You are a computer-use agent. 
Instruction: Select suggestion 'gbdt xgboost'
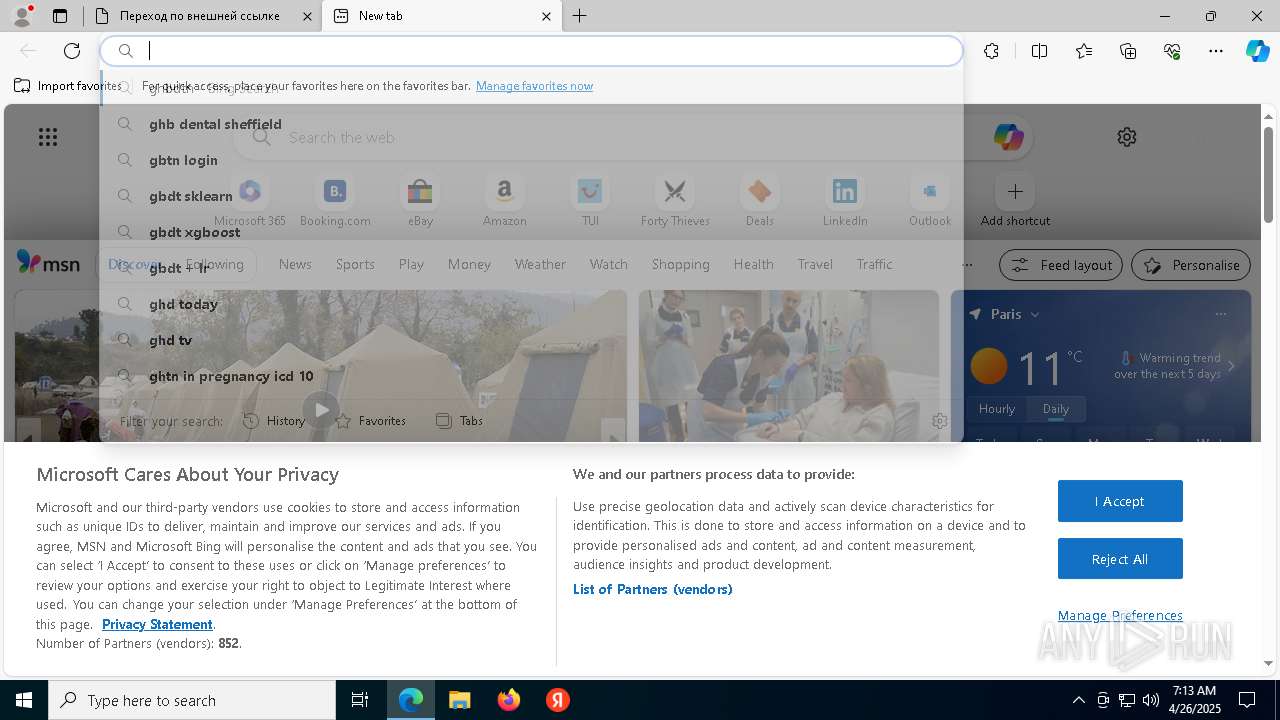pos(531,232)
